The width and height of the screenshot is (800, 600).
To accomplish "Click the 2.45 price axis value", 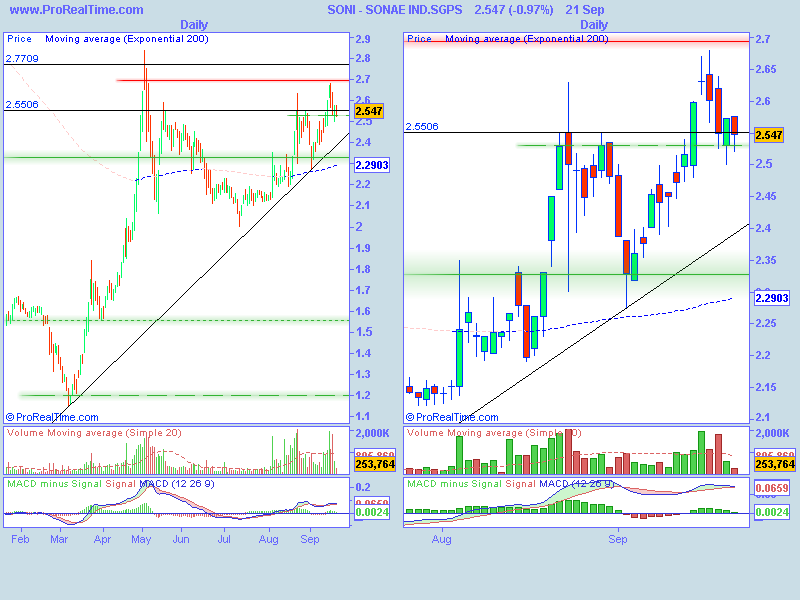I will pos(766,196).
